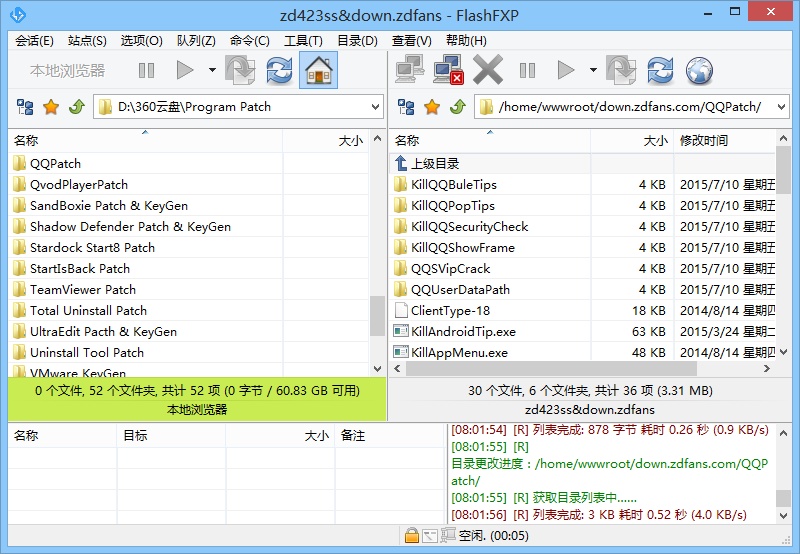Screen dimensions: 800x554
Task: Click the remote list horizontal scrollbar thumb
Action: 551,368
